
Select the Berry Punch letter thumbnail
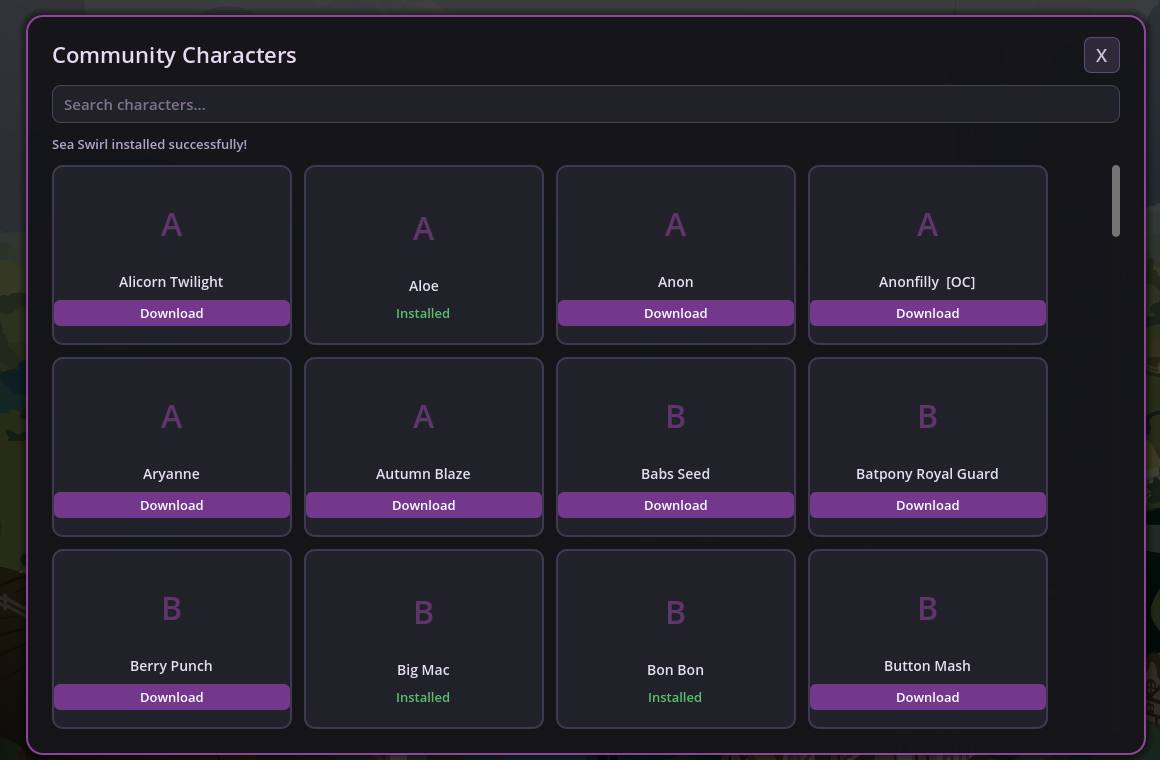[x=172, y=609]
